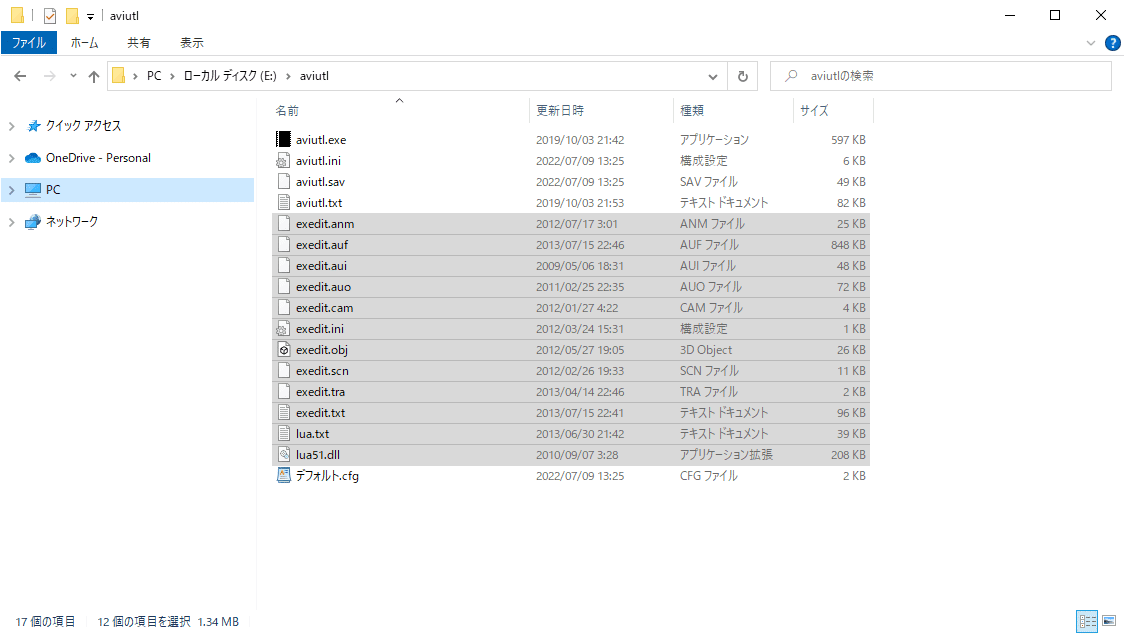Open address bar history dropdown
The image size is (1125, 634).
[x=712, y=76]
